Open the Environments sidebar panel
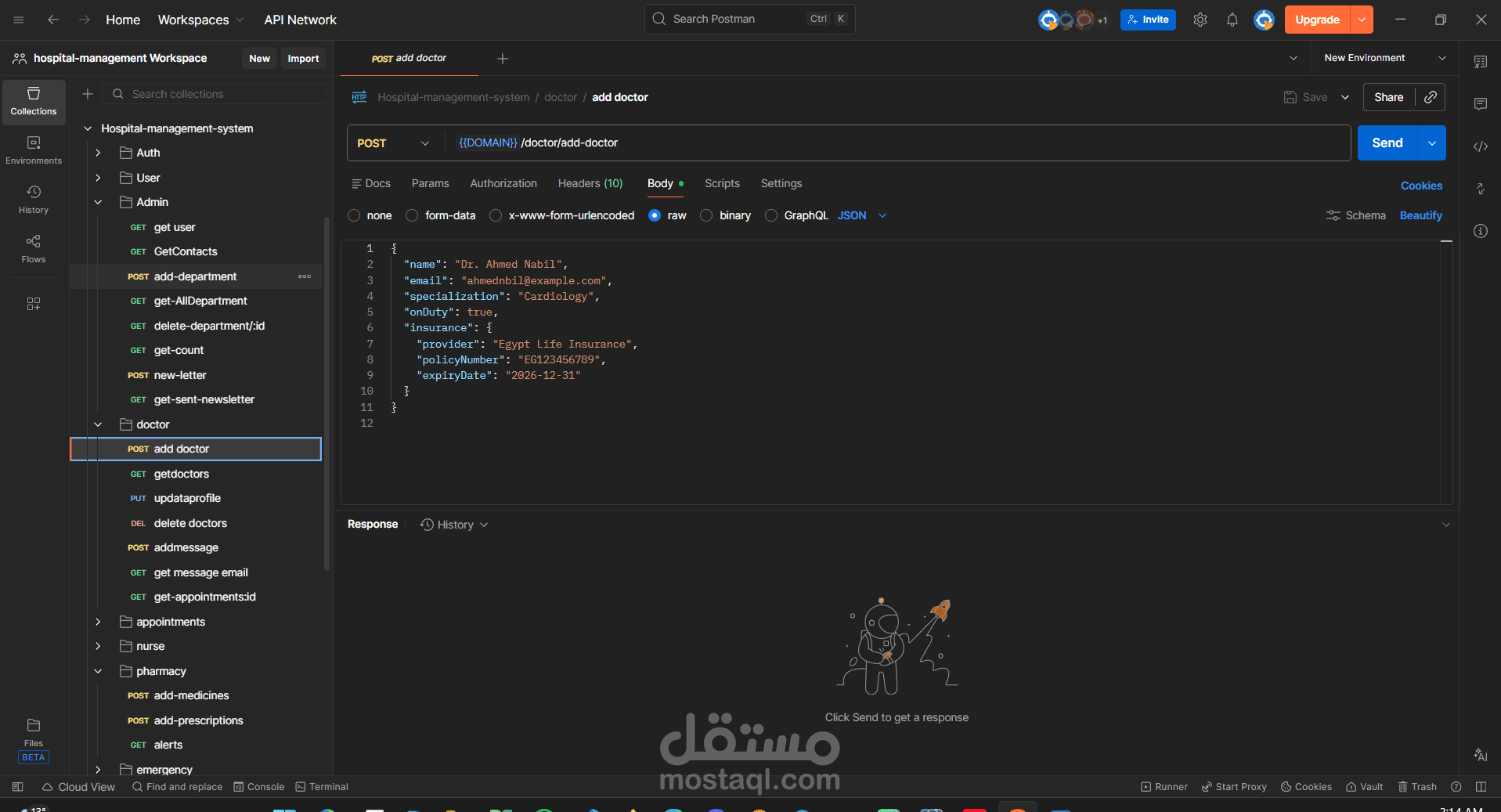Screen dimensions: 1501x812 (x=34, y=150)
